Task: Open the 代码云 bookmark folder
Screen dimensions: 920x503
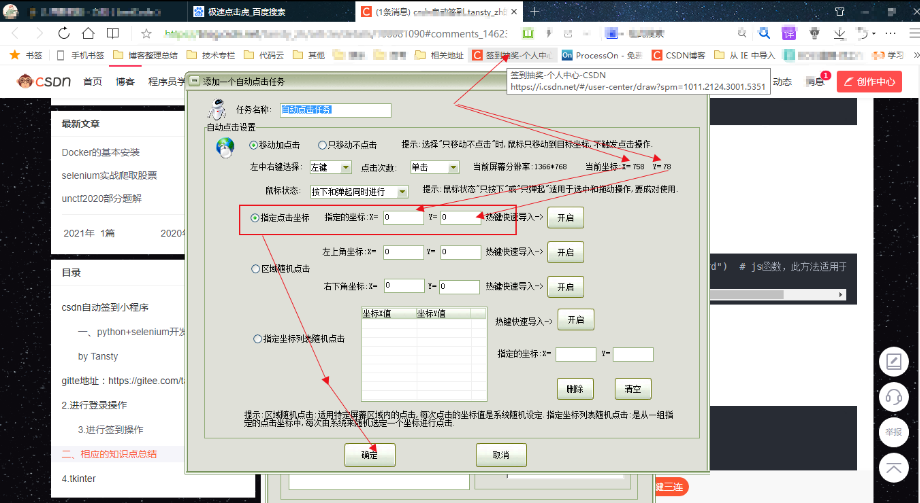Action: click(264, 55)
